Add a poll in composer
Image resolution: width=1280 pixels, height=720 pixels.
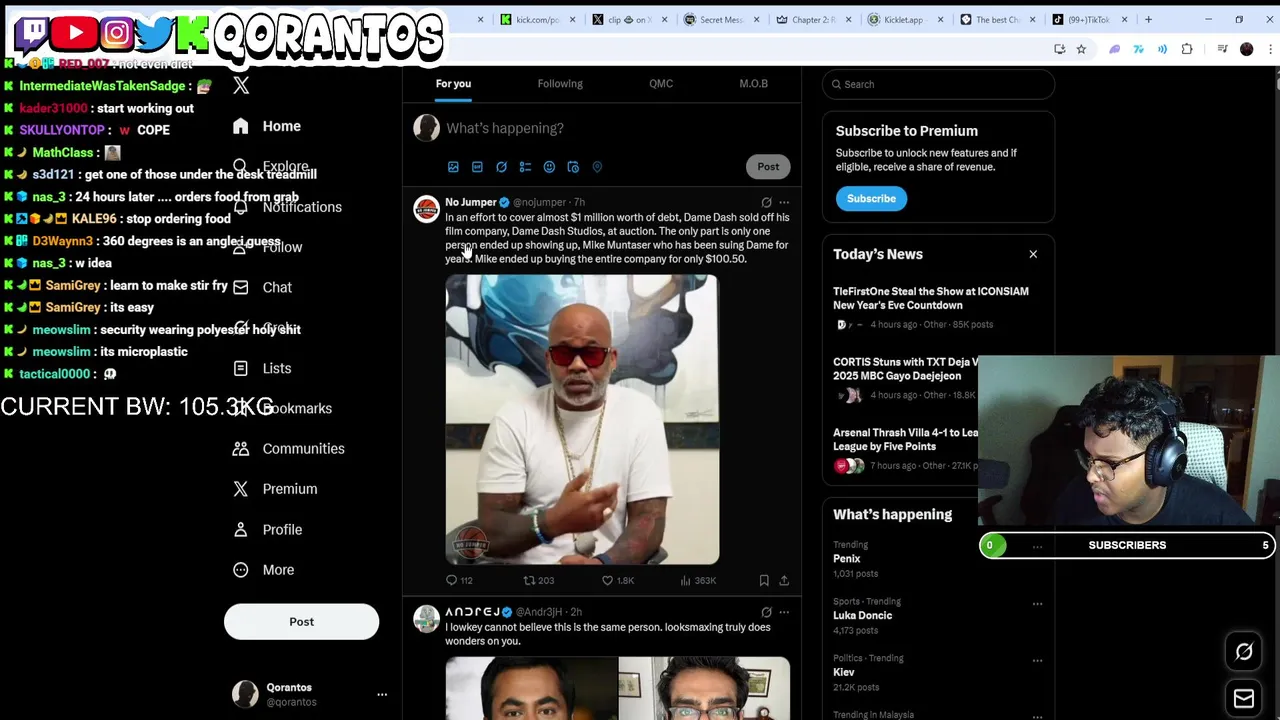point(525,167)
